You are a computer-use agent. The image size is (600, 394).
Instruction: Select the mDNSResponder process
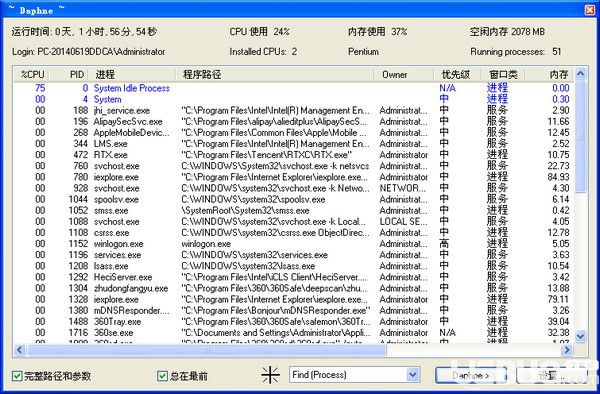click(x=294, y=310)
